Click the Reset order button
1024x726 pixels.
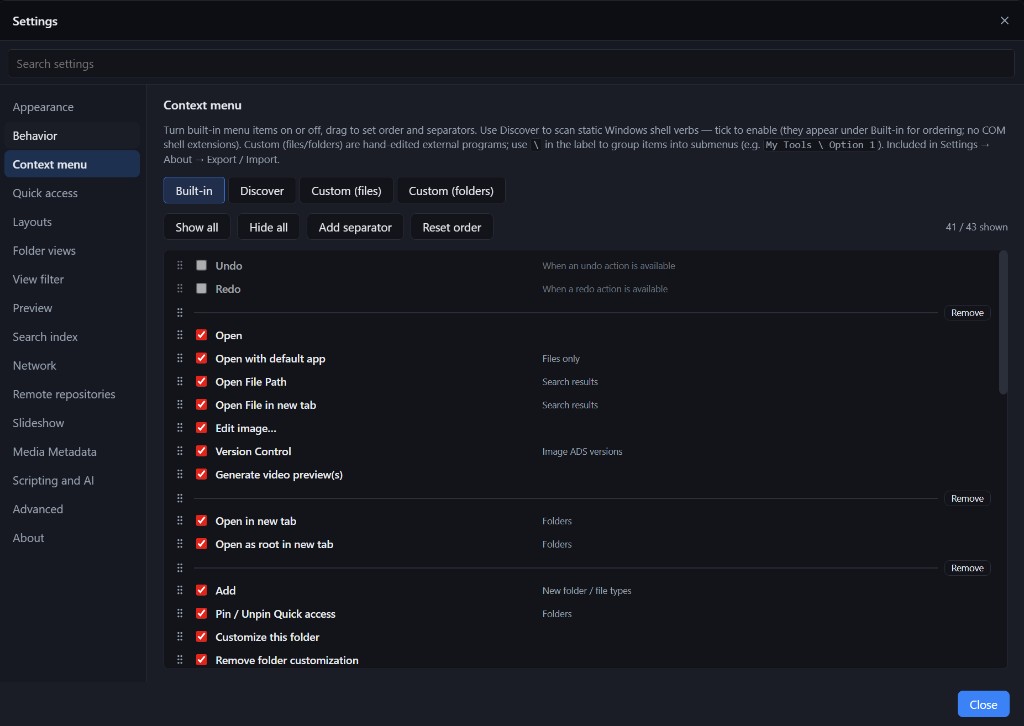[x=451, y=227]
